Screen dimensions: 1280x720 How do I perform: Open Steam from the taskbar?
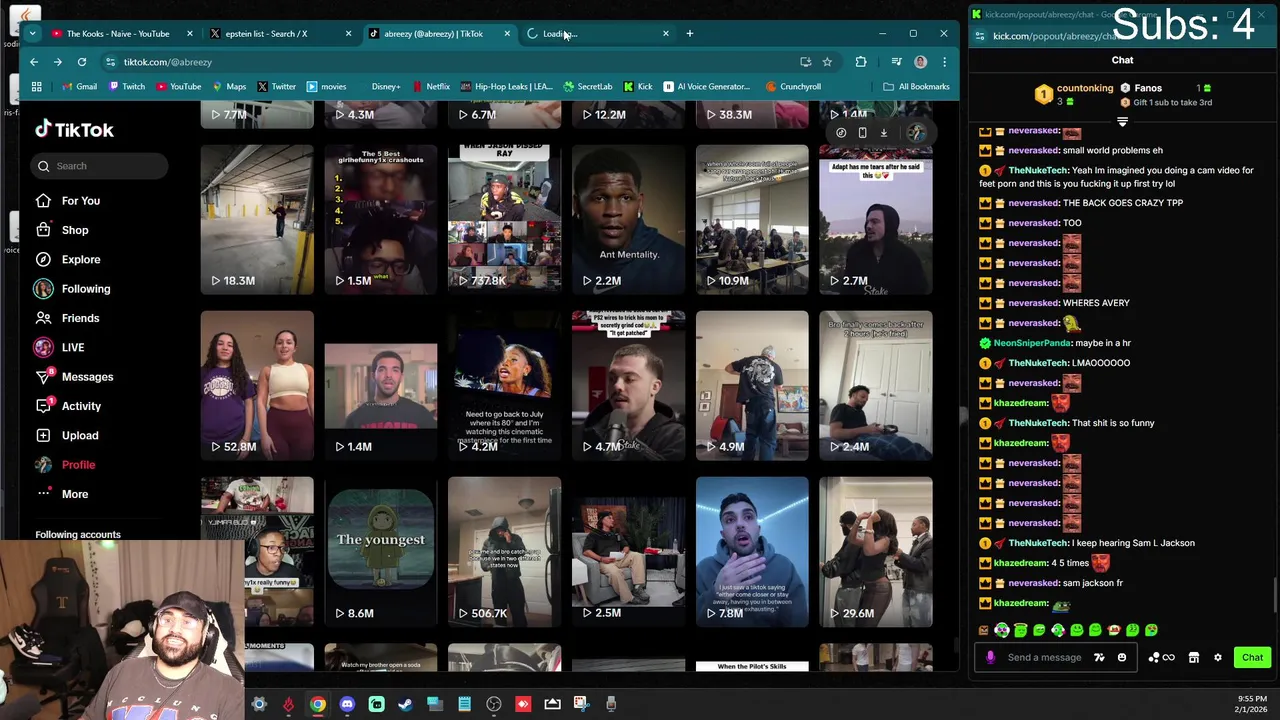pyautogui.click(x=405, y=705)
